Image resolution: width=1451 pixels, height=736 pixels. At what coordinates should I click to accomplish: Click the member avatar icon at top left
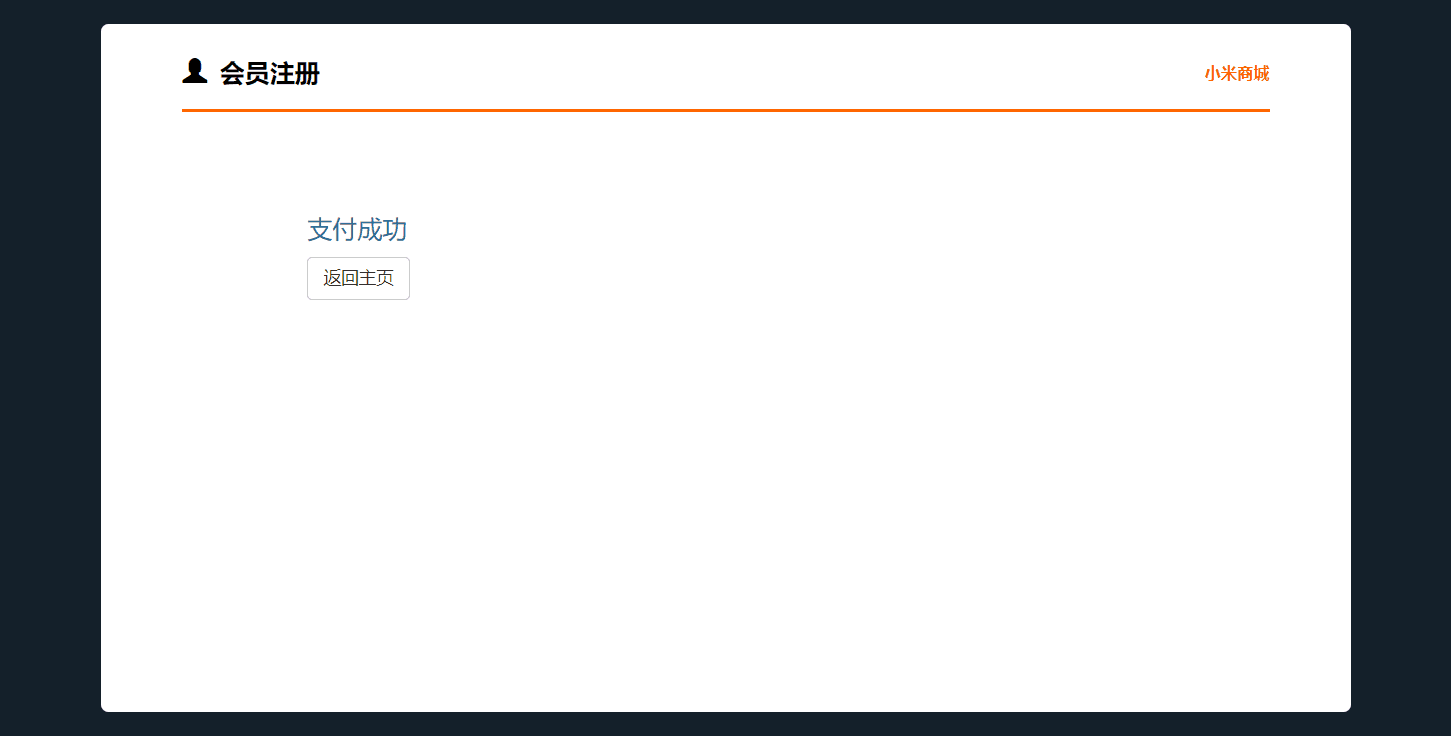click(194, 71)
